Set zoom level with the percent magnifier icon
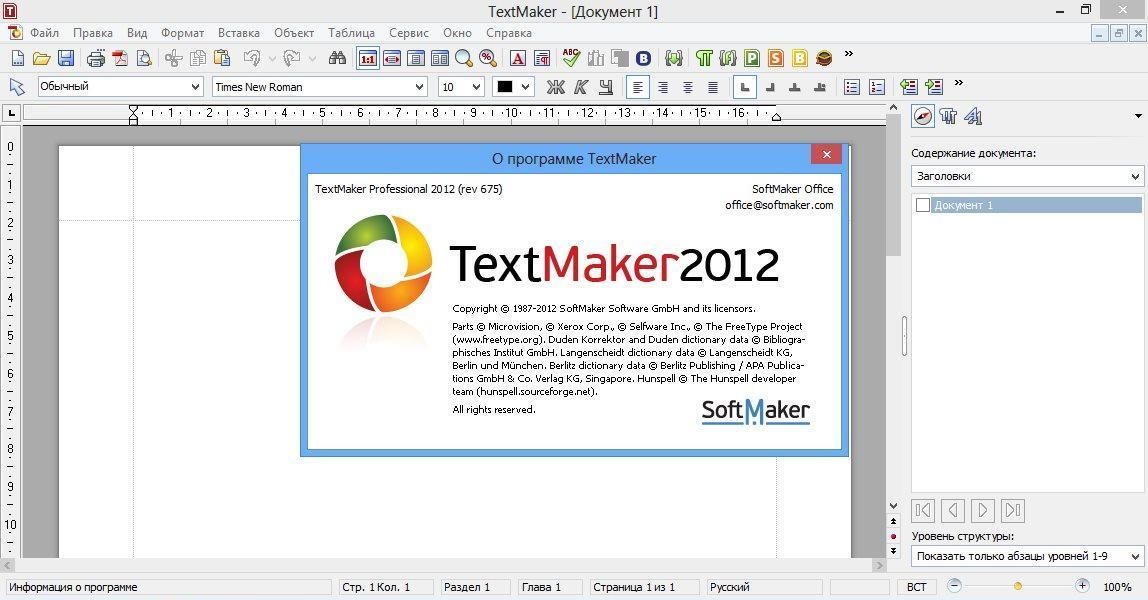This screenshot has width=1148, height=600. 488,59
